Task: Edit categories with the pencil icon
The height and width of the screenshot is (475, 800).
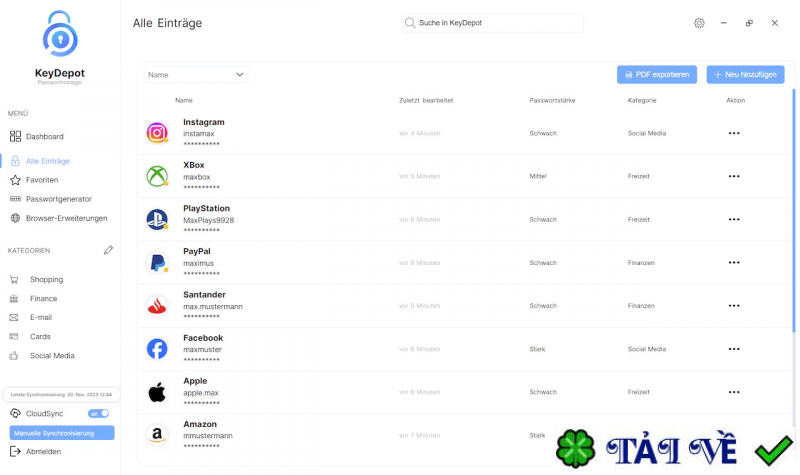Action: click(x=108, y=250)
